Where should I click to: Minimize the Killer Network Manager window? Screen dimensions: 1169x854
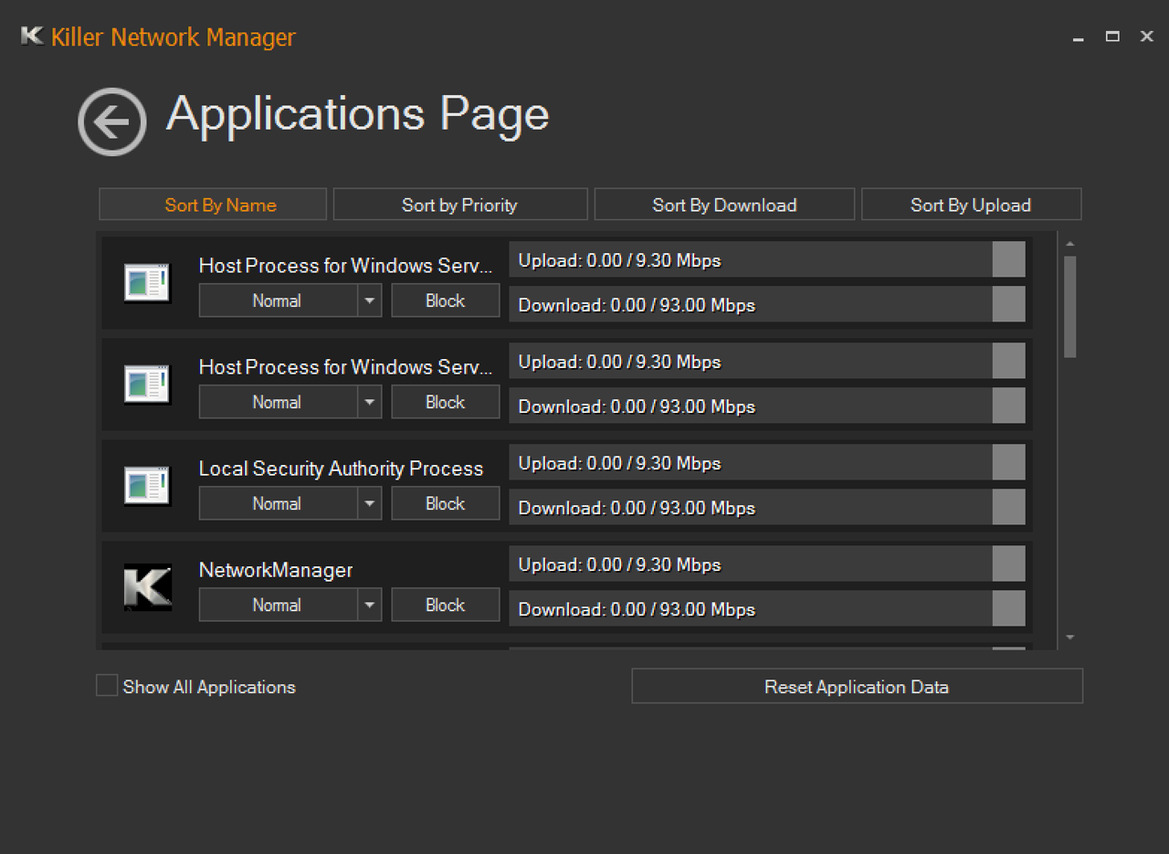pos(1078,37)
